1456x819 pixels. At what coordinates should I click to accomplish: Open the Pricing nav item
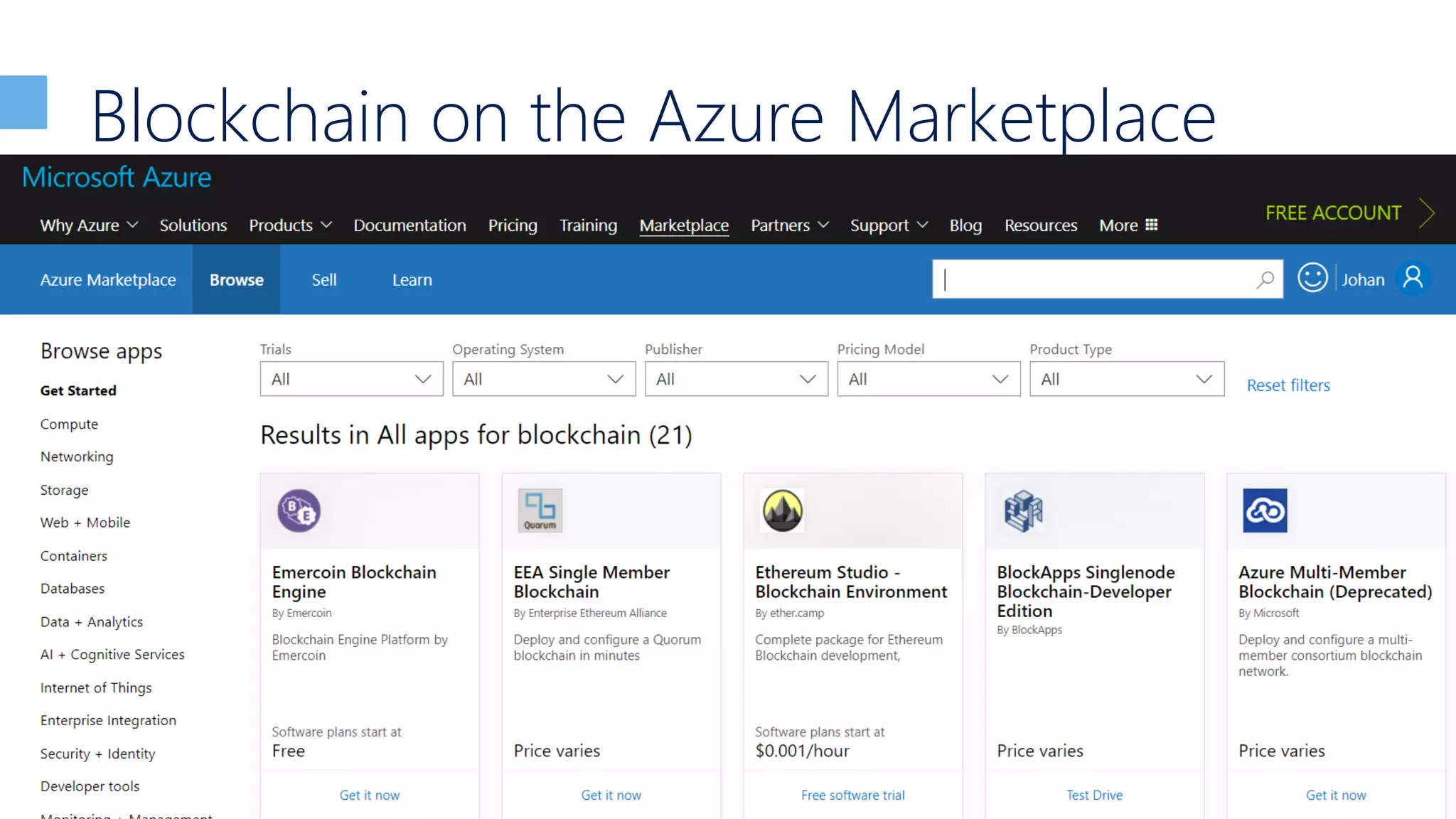[x=513, y=225]
